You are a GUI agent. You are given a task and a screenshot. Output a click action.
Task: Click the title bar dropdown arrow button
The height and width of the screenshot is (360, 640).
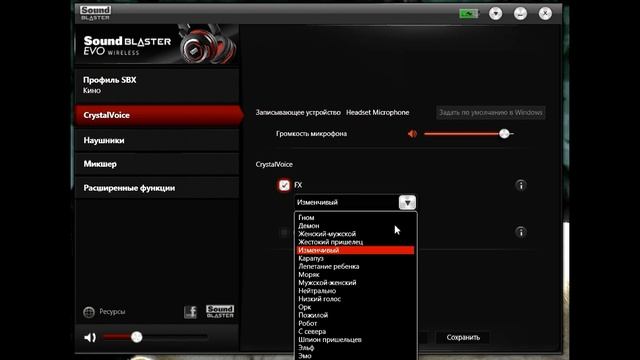click(496, 13)
